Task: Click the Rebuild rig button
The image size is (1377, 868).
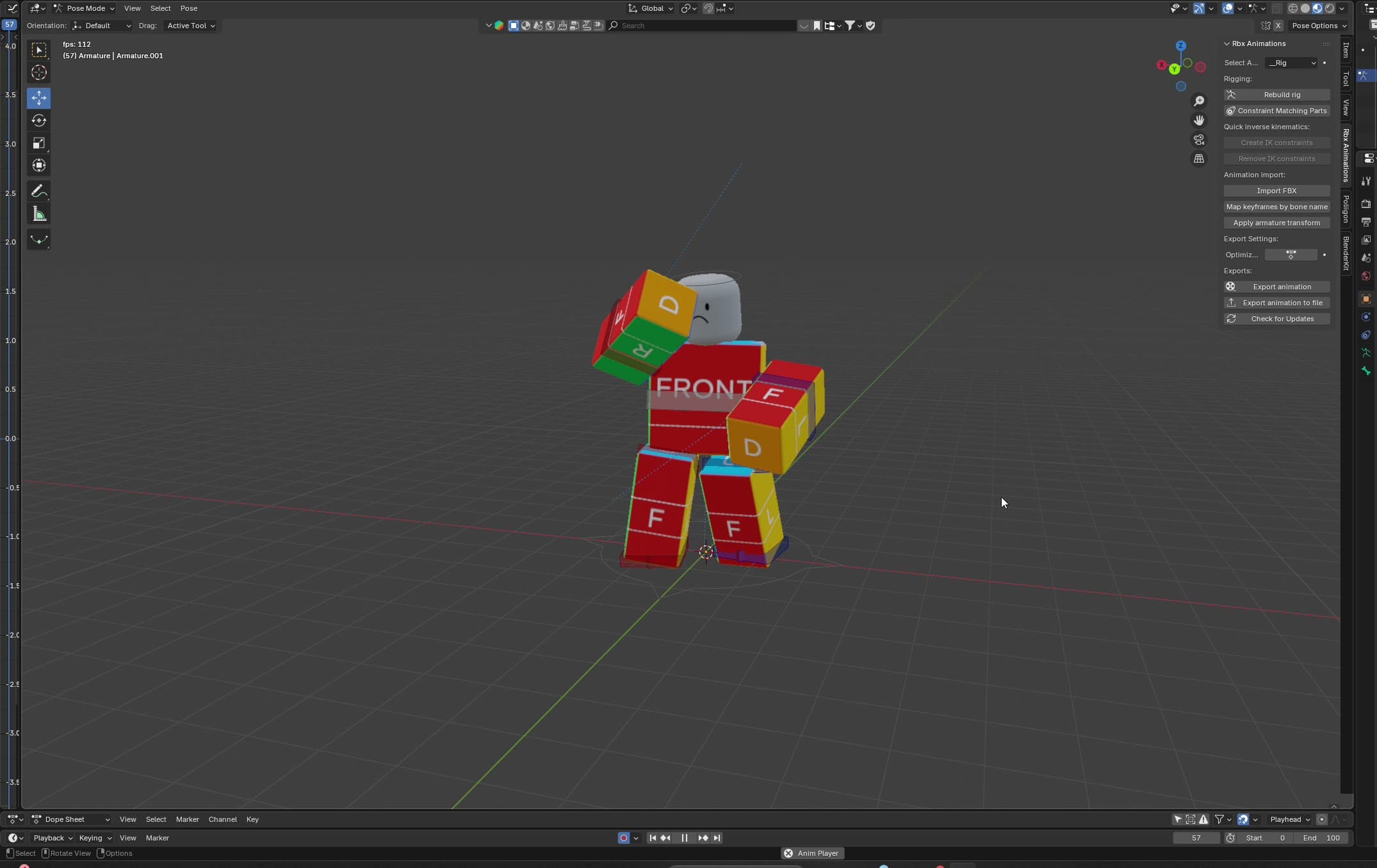Action: tap(1276, 95)
